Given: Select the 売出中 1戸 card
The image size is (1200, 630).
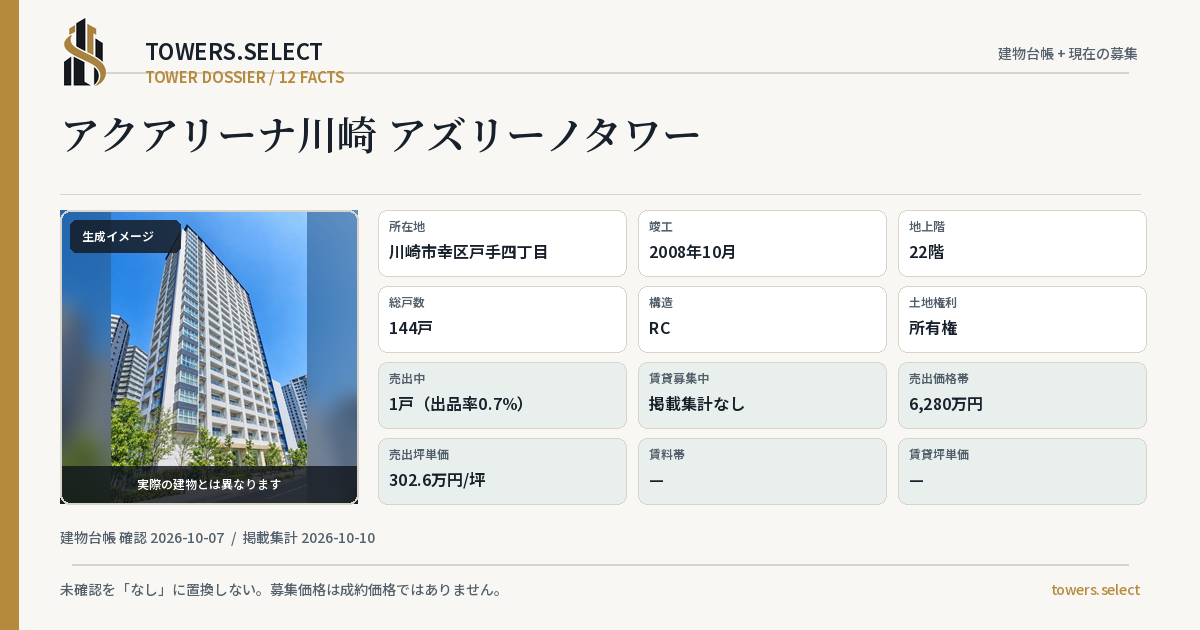Looking at the screenshot, I should 502,395.
